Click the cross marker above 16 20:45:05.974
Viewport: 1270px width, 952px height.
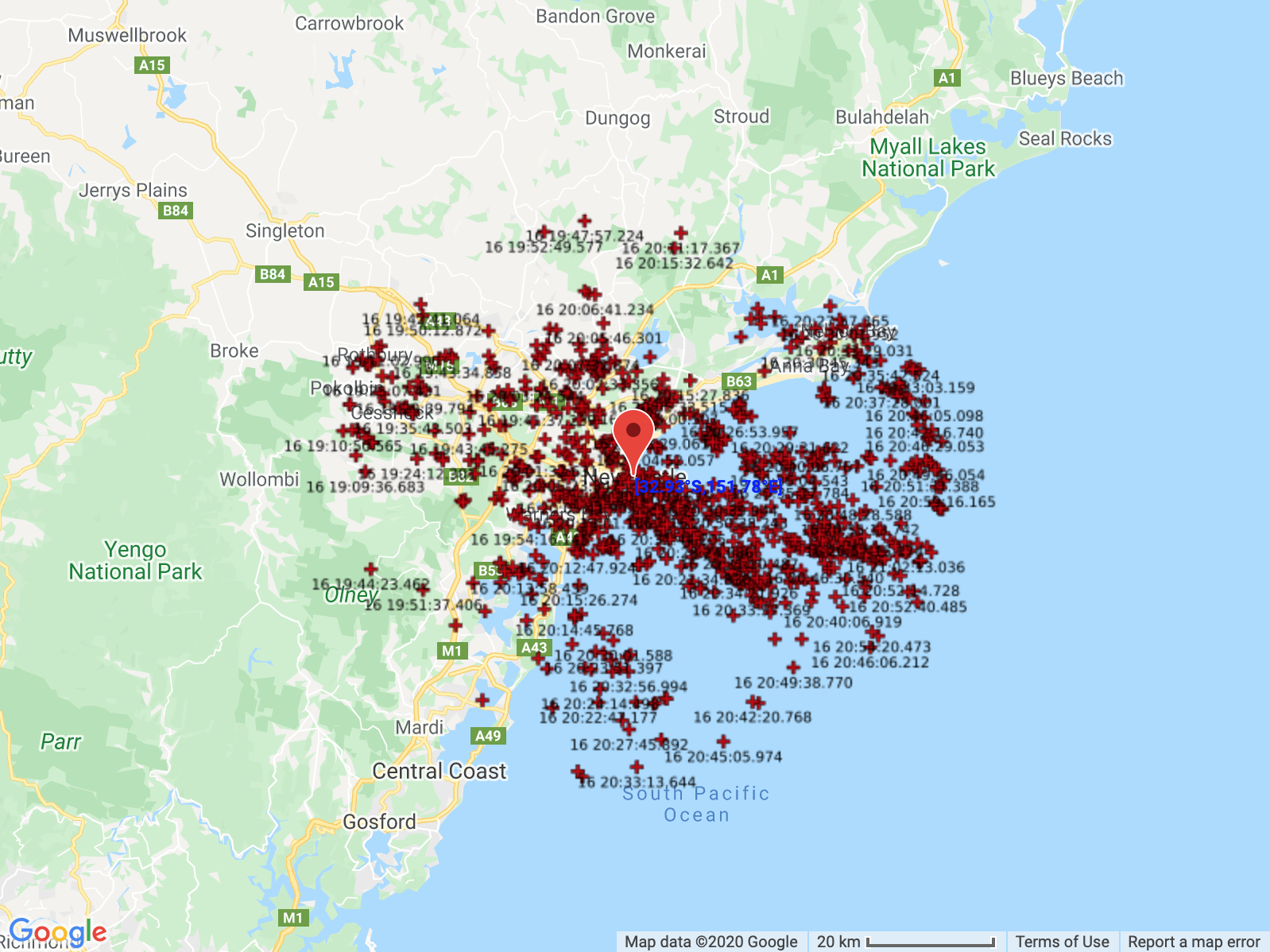(x=723, y=741)
